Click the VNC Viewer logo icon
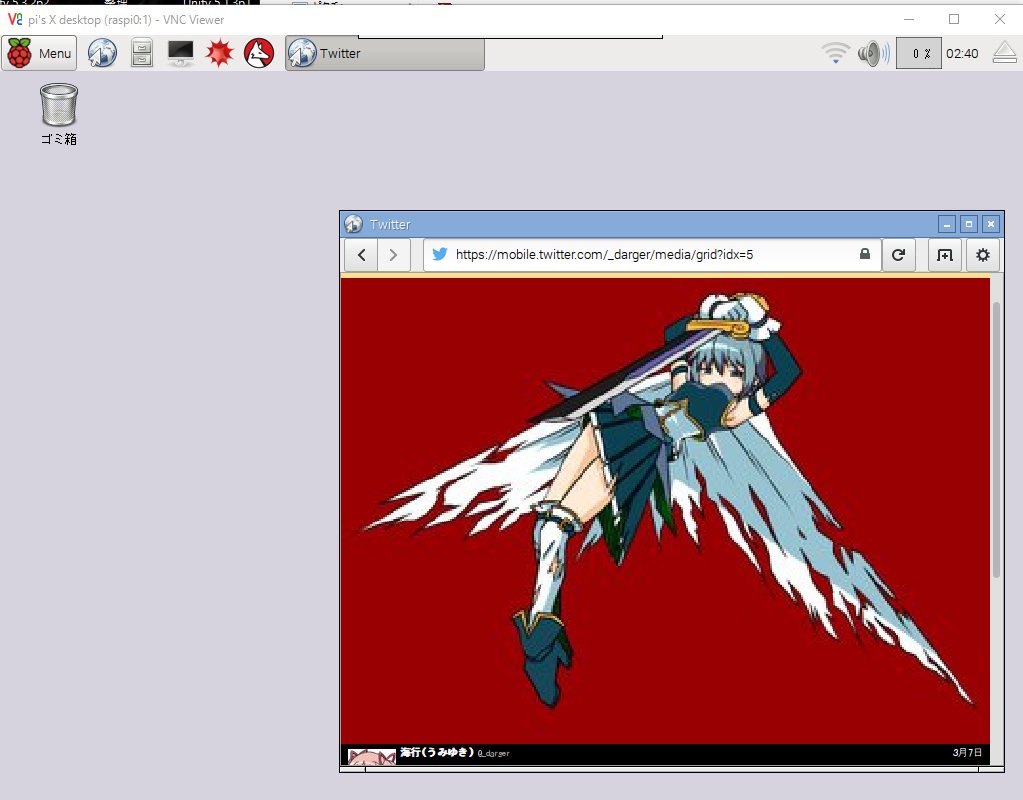 pyautogui.click(x=15, y=20)
